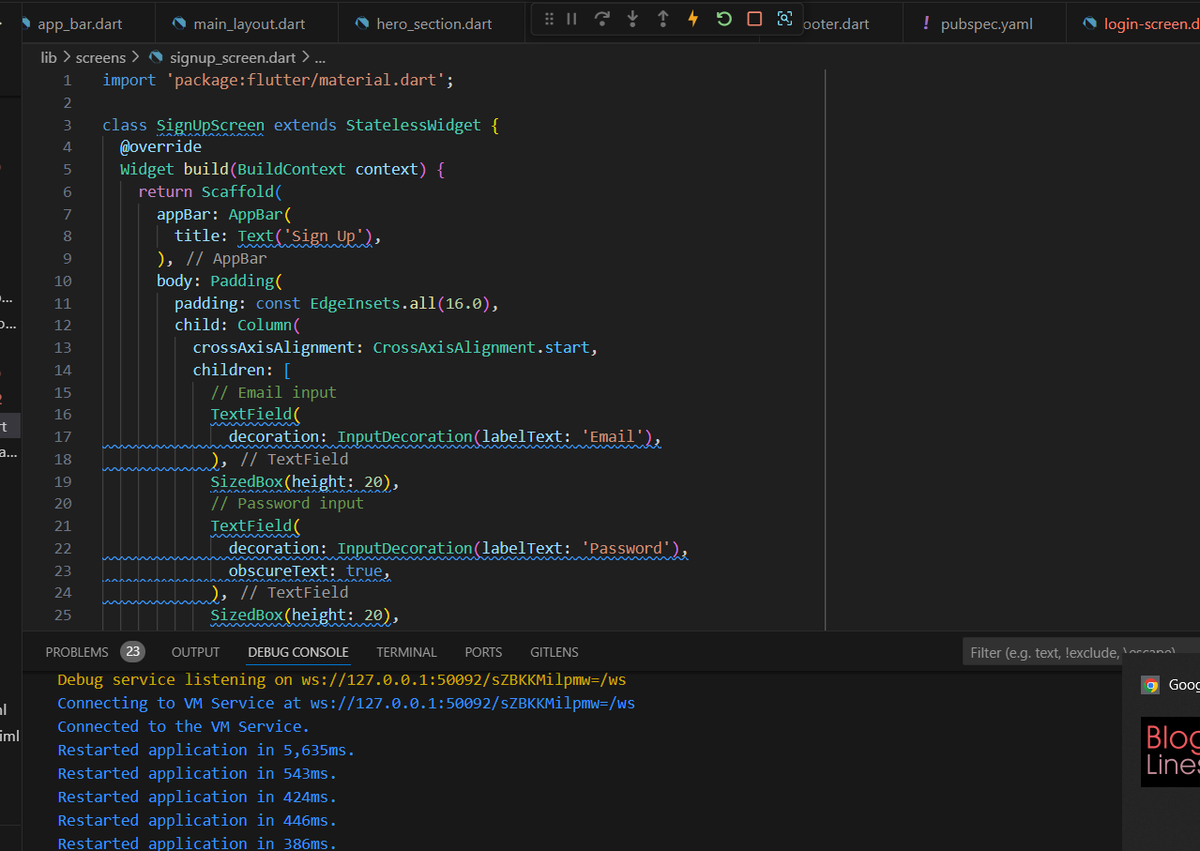The height and width of the screenshot is (851, 1200).
Task: Grab the debug toolbar drag handle
Action: tap(549, 19)
